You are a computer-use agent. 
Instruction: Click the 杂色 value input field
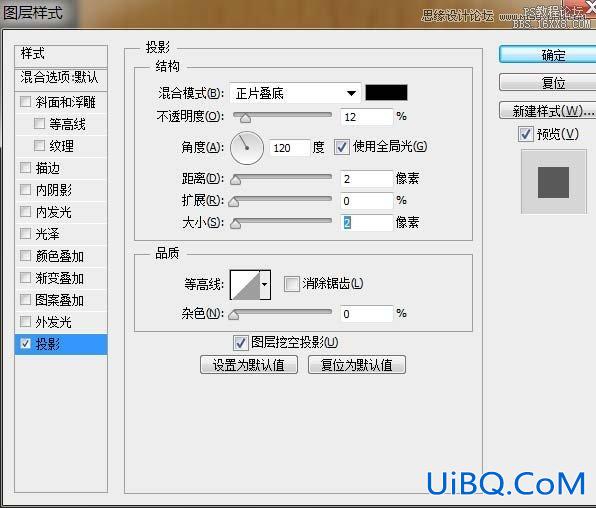[366, 314]
